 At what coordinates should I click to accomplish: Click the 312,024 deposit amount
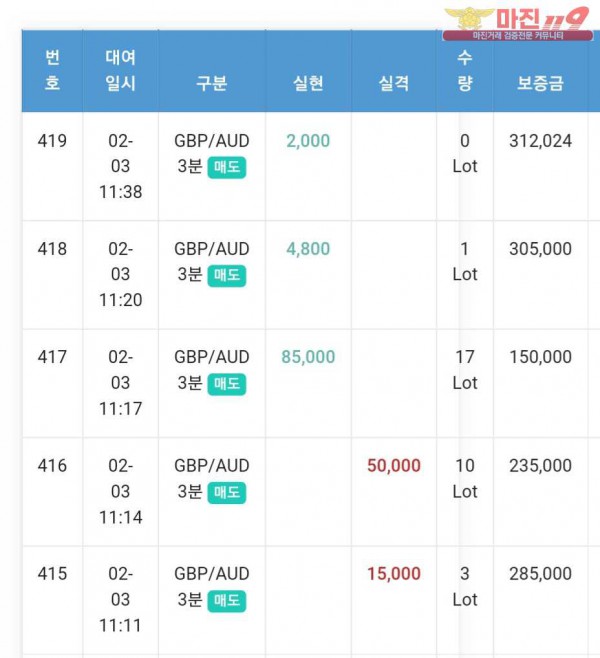(541, 141)
